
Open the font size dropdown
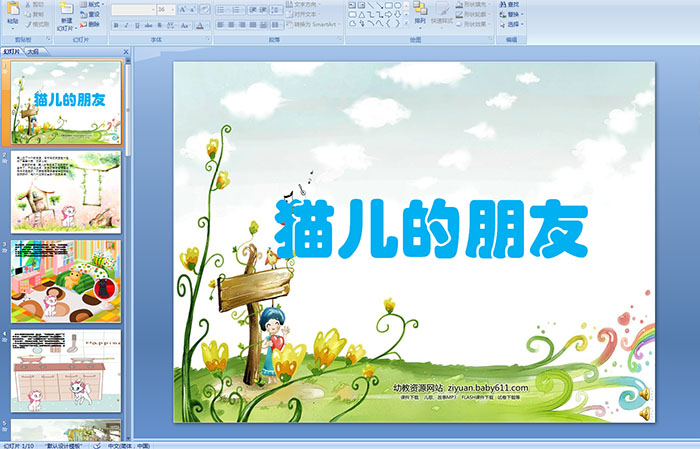point(172,9)
